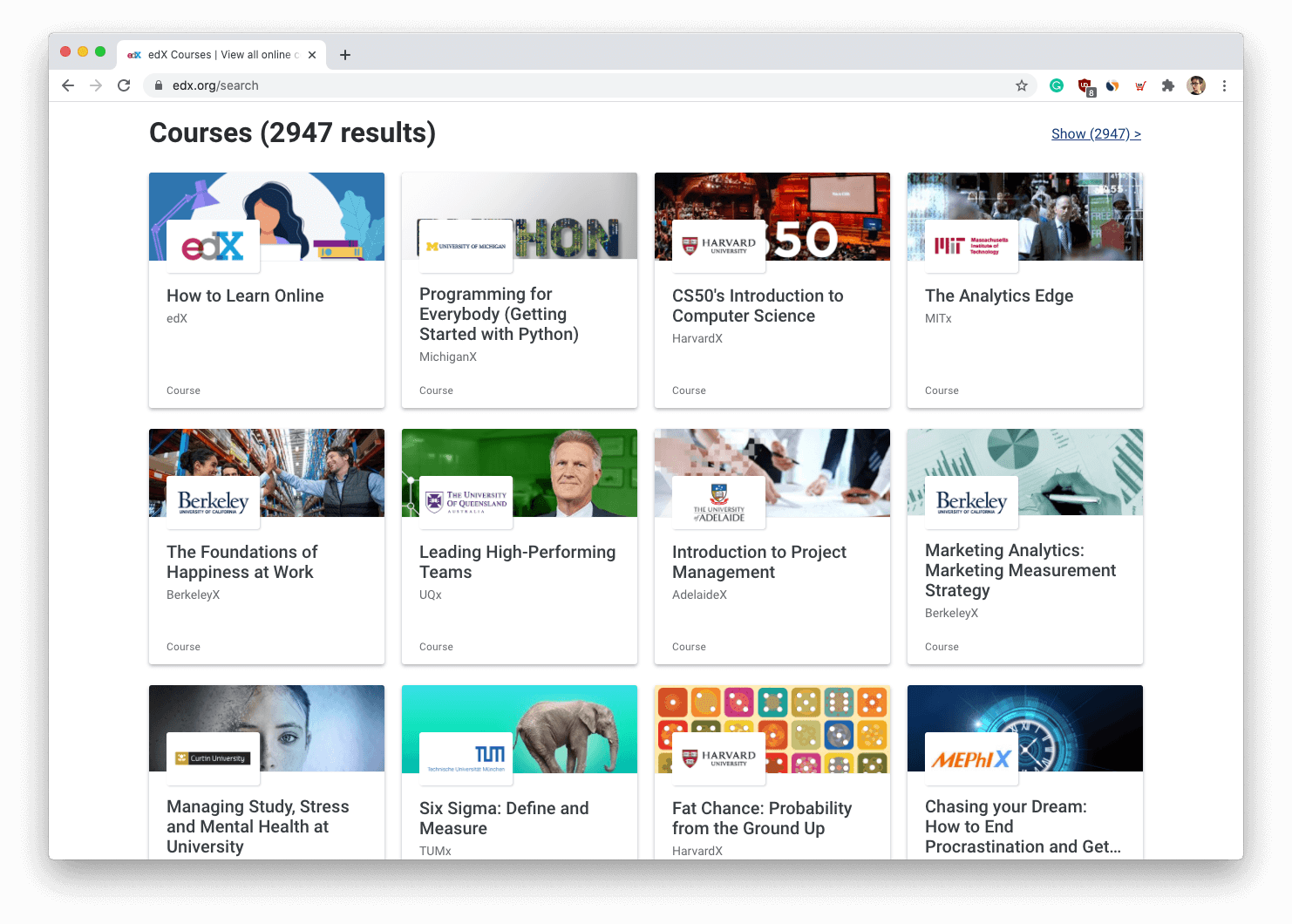Open Managing Study, Stress and Mental Health

click(x=258, y=826)
